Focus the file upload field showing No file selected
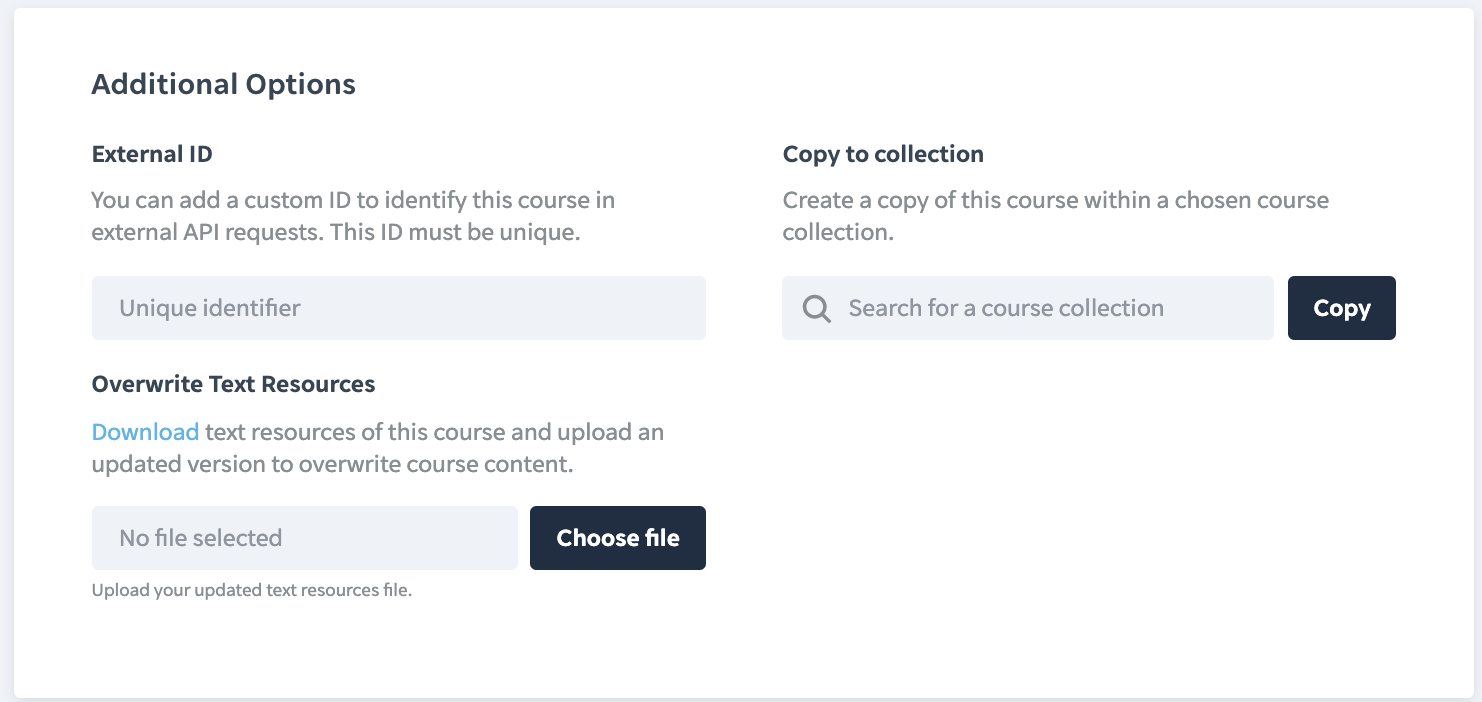Viewport: 1482px width, 702px height. coord(304,538)
